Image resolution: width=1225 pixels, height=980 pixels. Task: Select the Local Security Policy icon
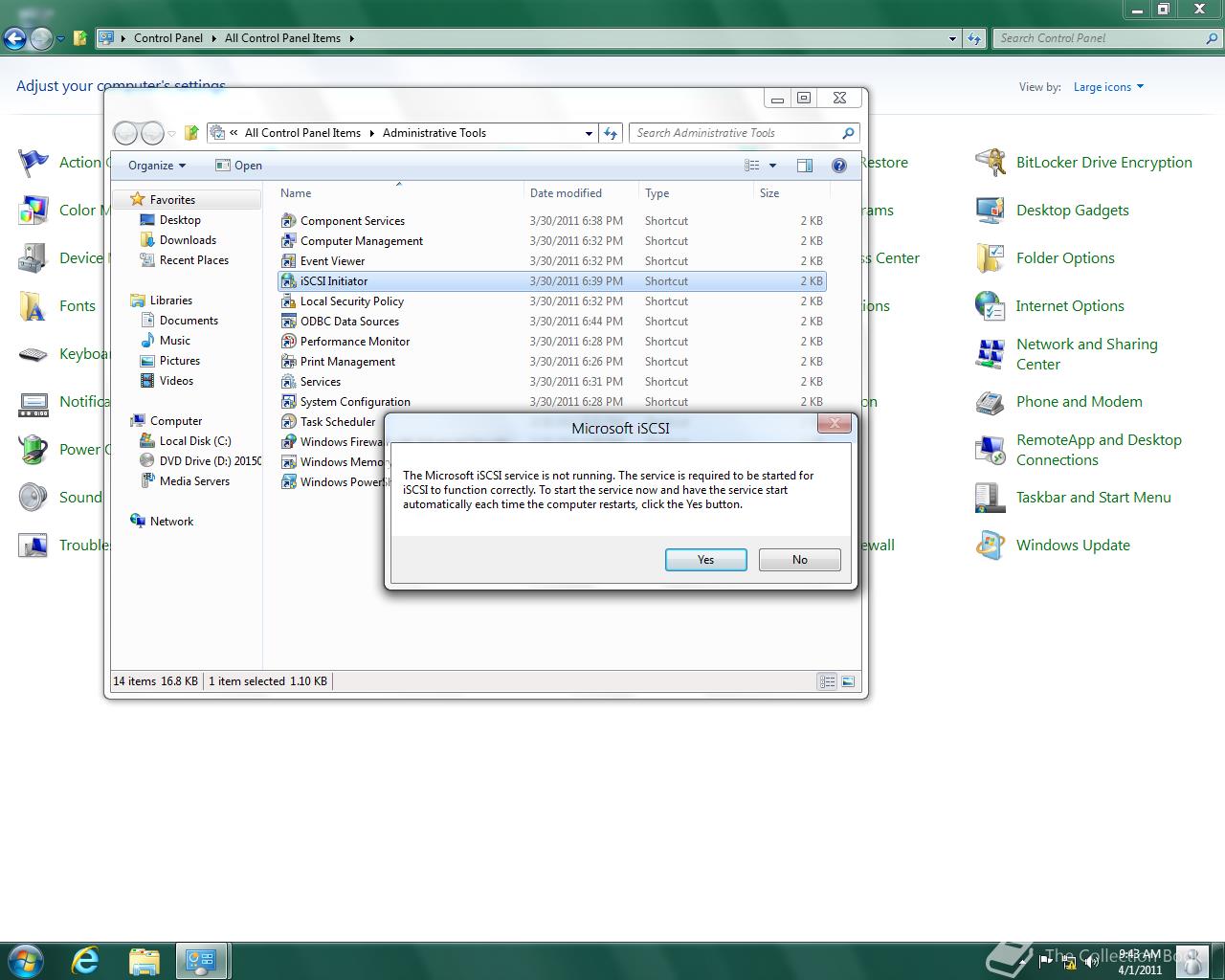(289, 301)
